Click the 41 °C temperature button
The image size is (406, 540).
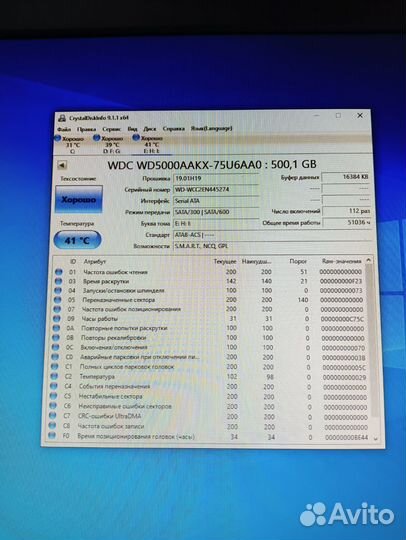click(77, 240)
